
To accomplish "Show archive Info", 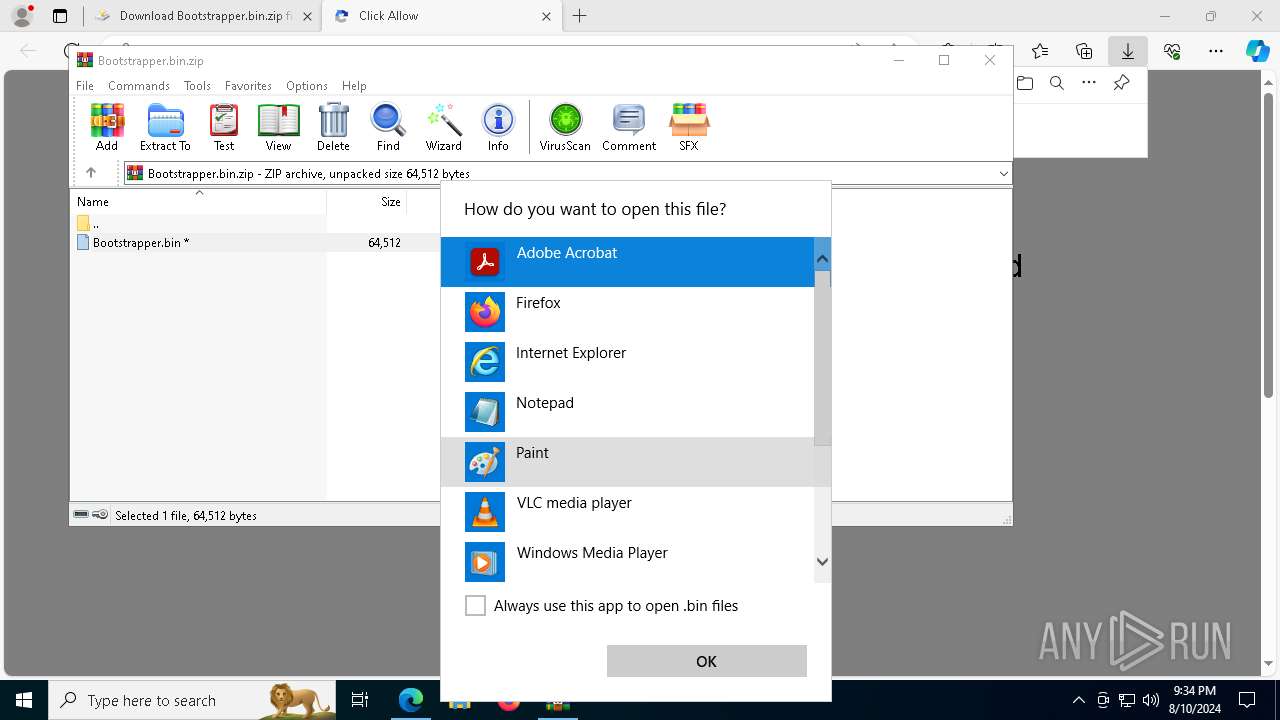I will [498, 127].
